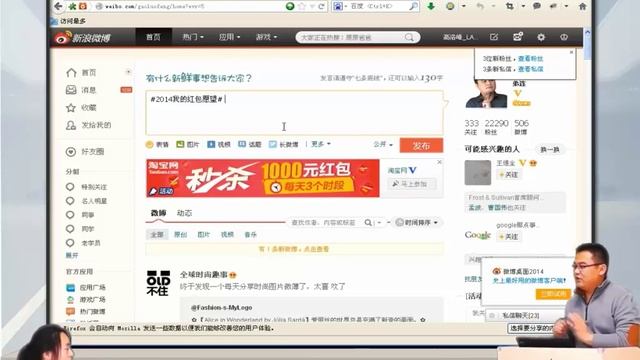Click the feed search magnifier icon
Viewport: 640px width, 360px height.
368,222
